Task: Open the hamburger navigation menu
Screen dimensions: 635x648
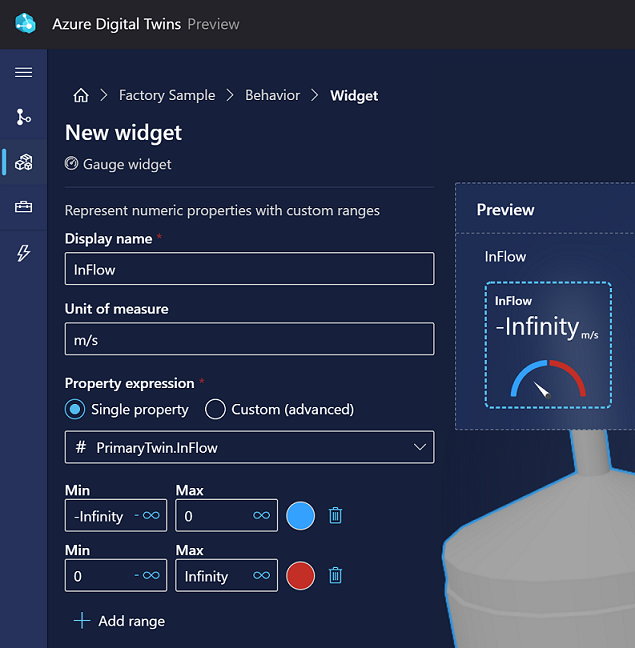Action: pyautogui.click(x=24, y=72)
